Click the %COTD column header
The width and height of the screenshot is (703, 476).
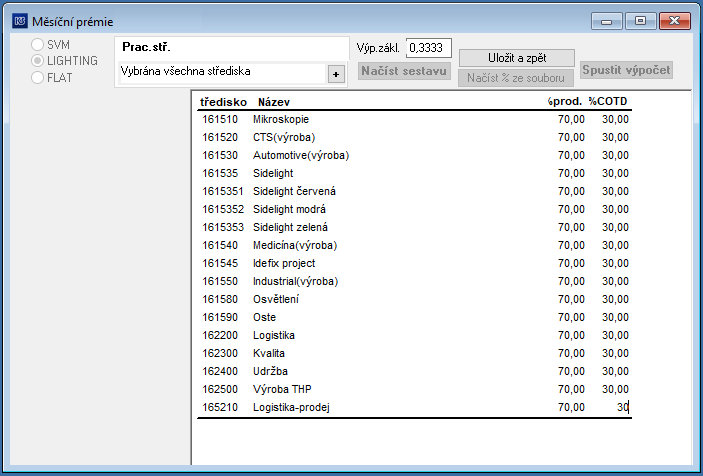(608, 102)
